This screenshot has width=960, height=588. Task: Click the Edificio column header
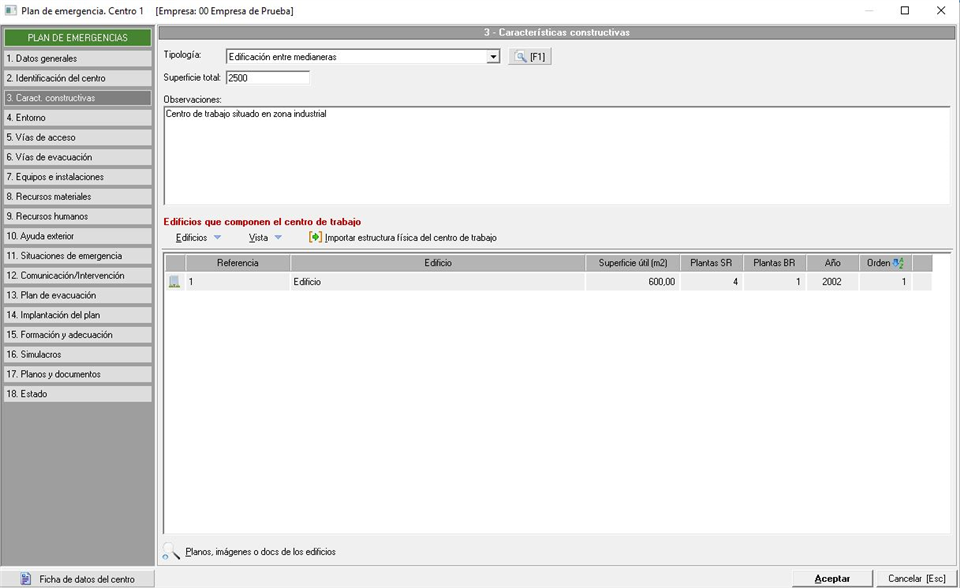click(438, 263)
